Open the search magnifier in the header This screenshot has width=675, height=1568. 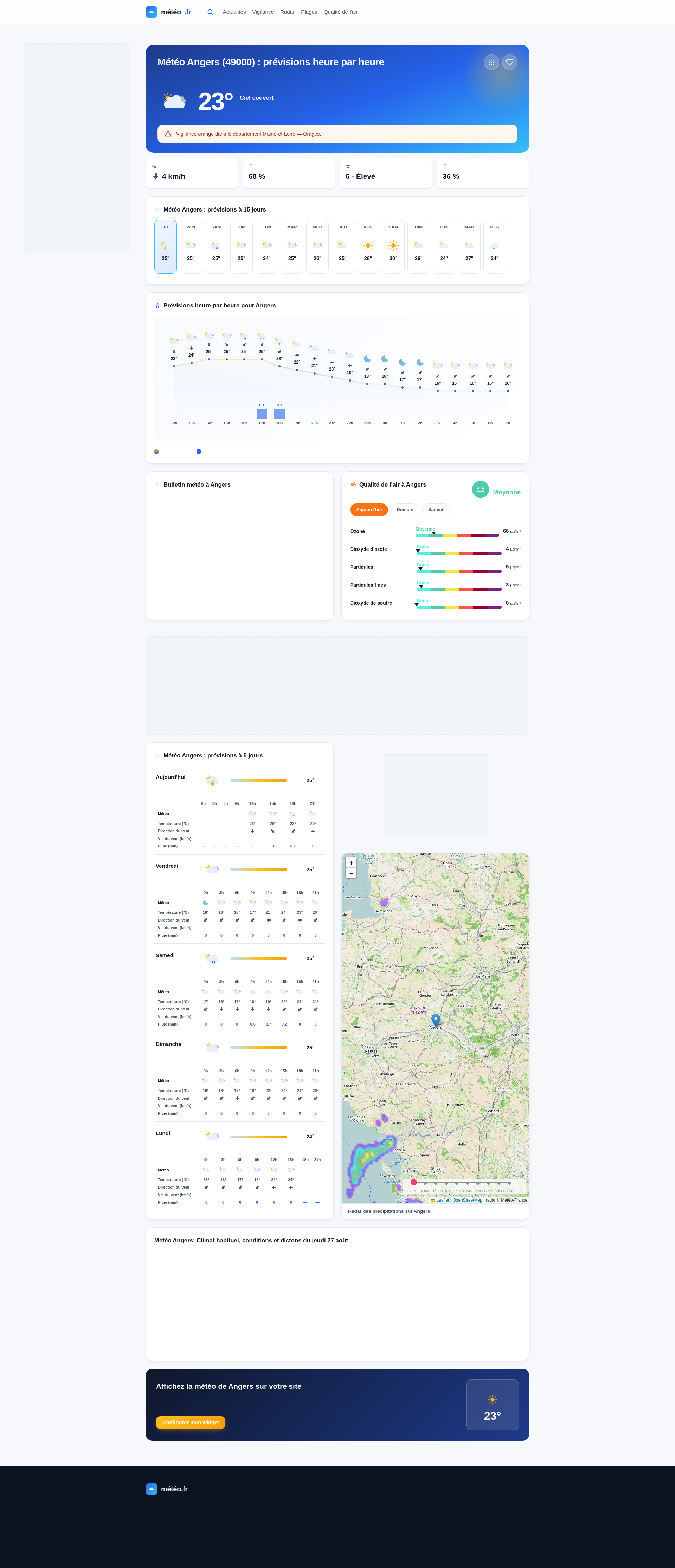pos(210,12)
